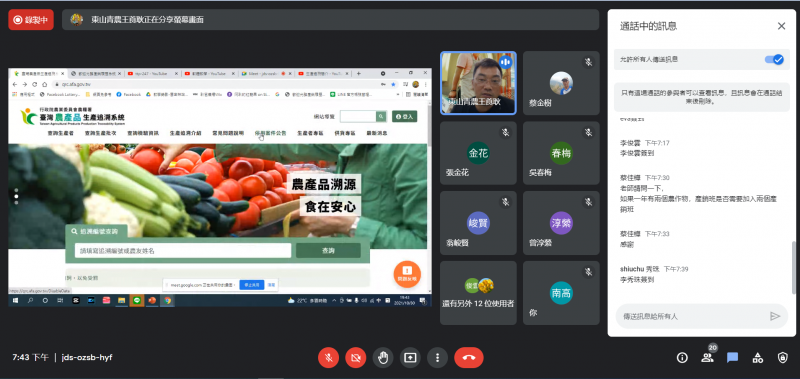The image size is (800, 379).
Task: Raise hand using the hand icon
Action: 383,358
